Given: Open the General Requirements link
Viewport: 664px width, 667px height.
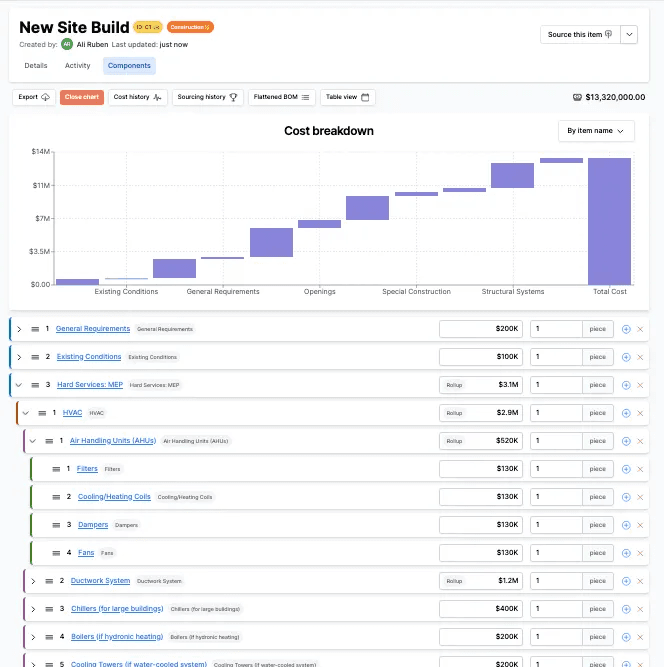Looking at the screenshot, I should (x=93, y=329).
